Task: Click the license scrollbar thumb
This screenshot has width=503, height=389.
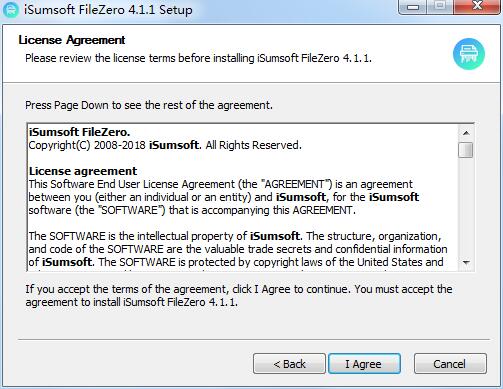Action: pos(466,150)
